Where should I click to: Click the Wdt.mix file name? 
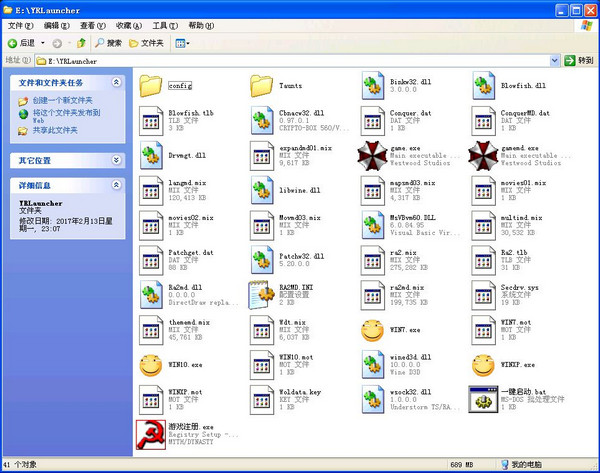(292, 322)
